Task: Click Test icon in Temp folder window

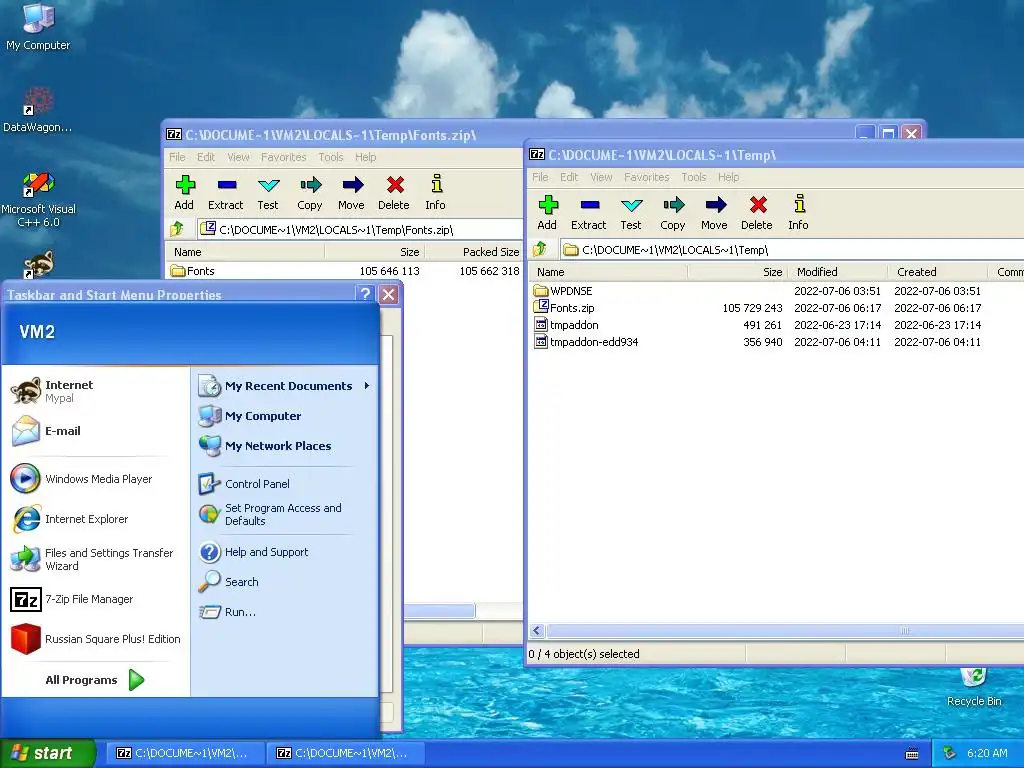Action: tap(631, 205)
